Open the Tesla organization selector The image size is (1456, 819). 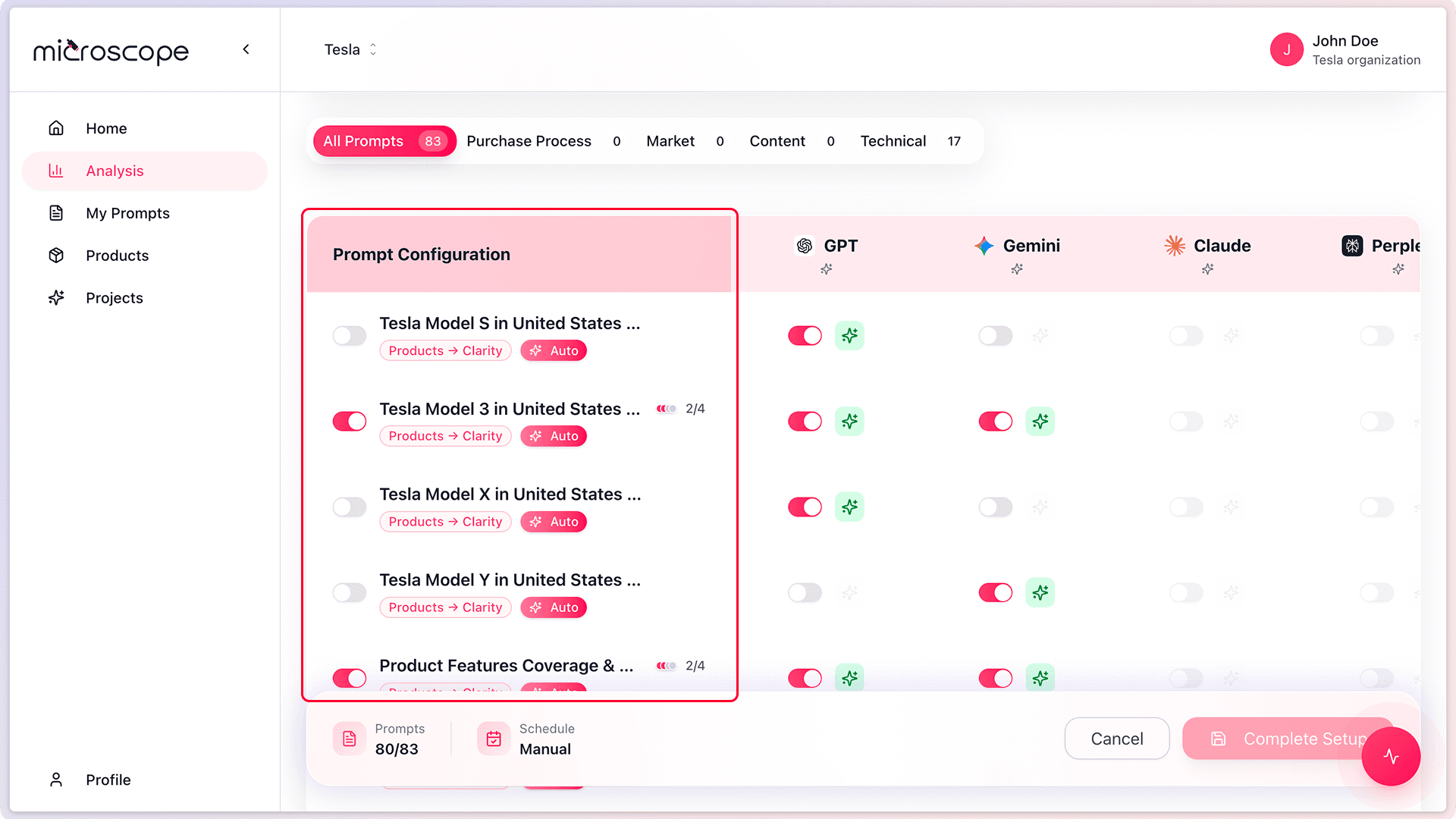point(350,49)
